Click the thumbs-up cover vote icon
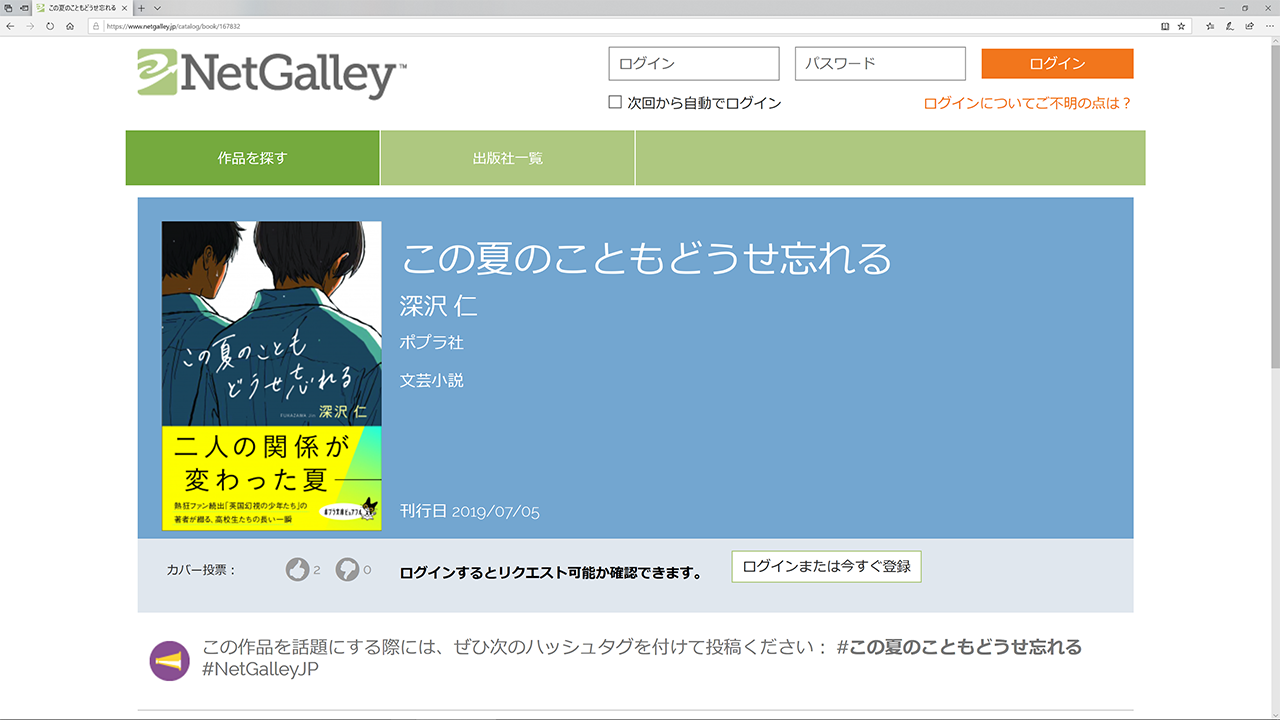This screenshot has width=1280, height=720. pyautogui.click(x=297, y=570)
